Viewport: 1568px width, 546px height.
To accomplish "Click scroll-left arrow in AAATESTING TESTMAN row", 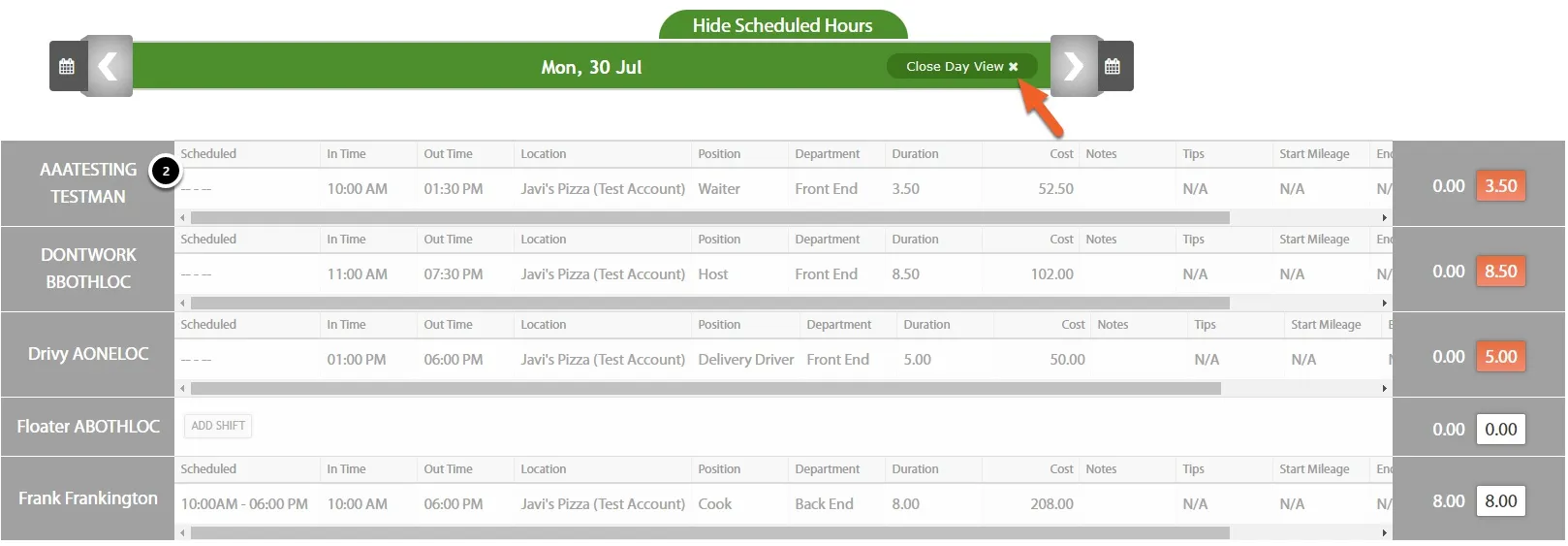I will click(182, 218).
